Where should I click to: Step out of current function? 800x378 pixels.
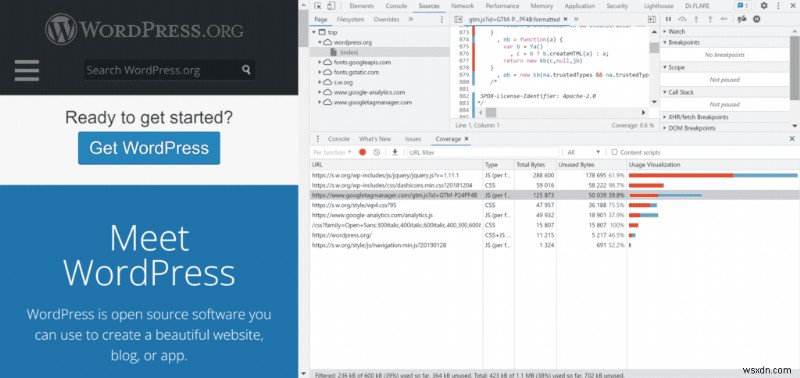[x=710, y=19]
